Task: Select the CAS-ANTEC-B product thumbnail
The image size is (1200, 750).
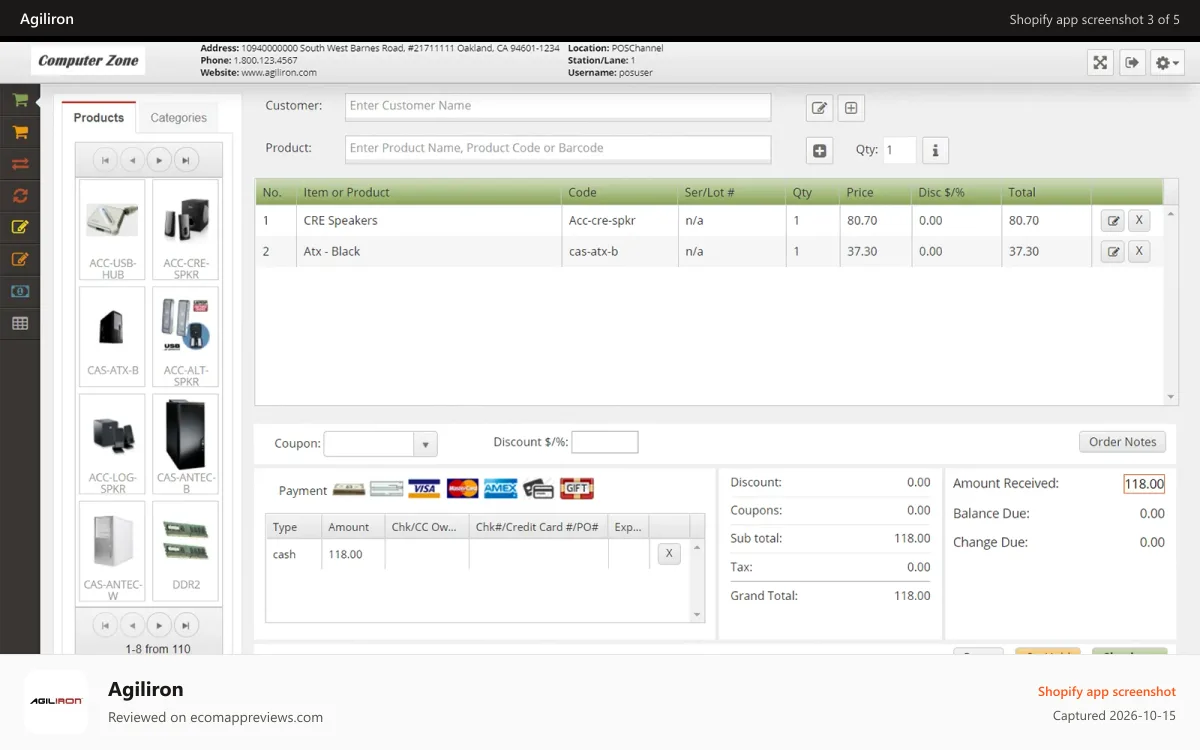Action: (x=186, y=444)
